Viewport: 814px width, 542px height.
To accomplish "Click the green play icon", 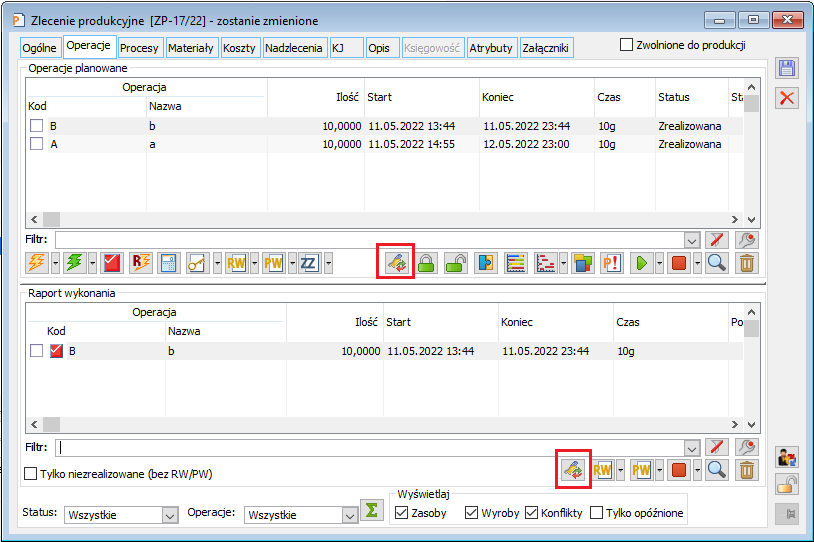I will click(x=642, y=263).
